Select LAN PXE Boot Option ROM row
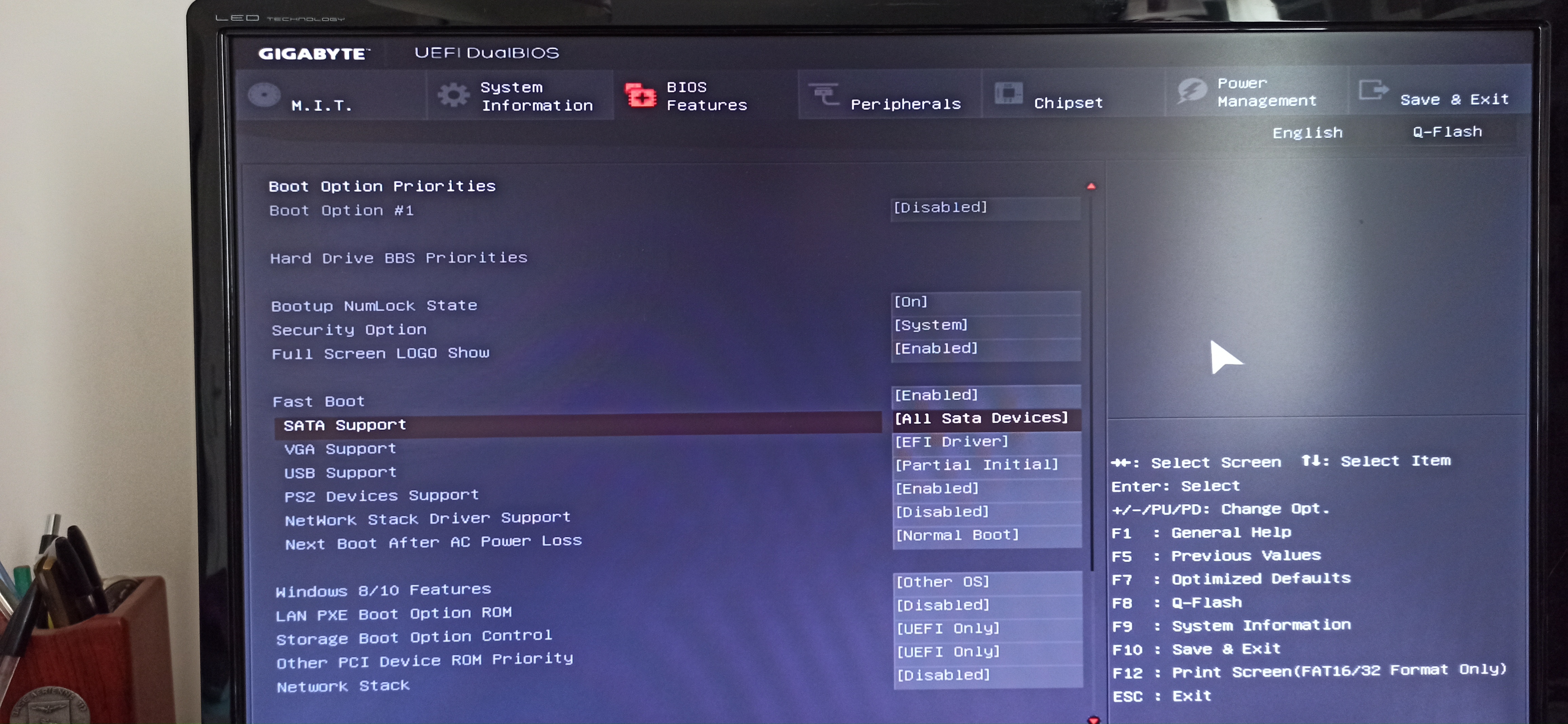1568x724 pixels. pyautogui.click(x=393, y=614)
